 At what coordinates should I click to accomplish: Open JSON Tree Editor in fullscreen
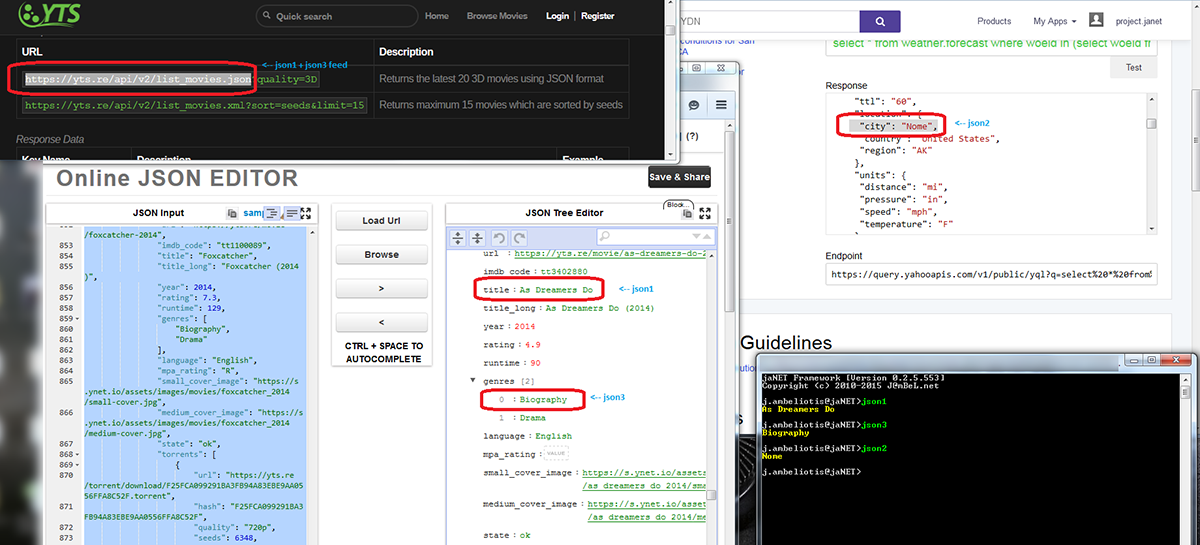tap(705, 213)
